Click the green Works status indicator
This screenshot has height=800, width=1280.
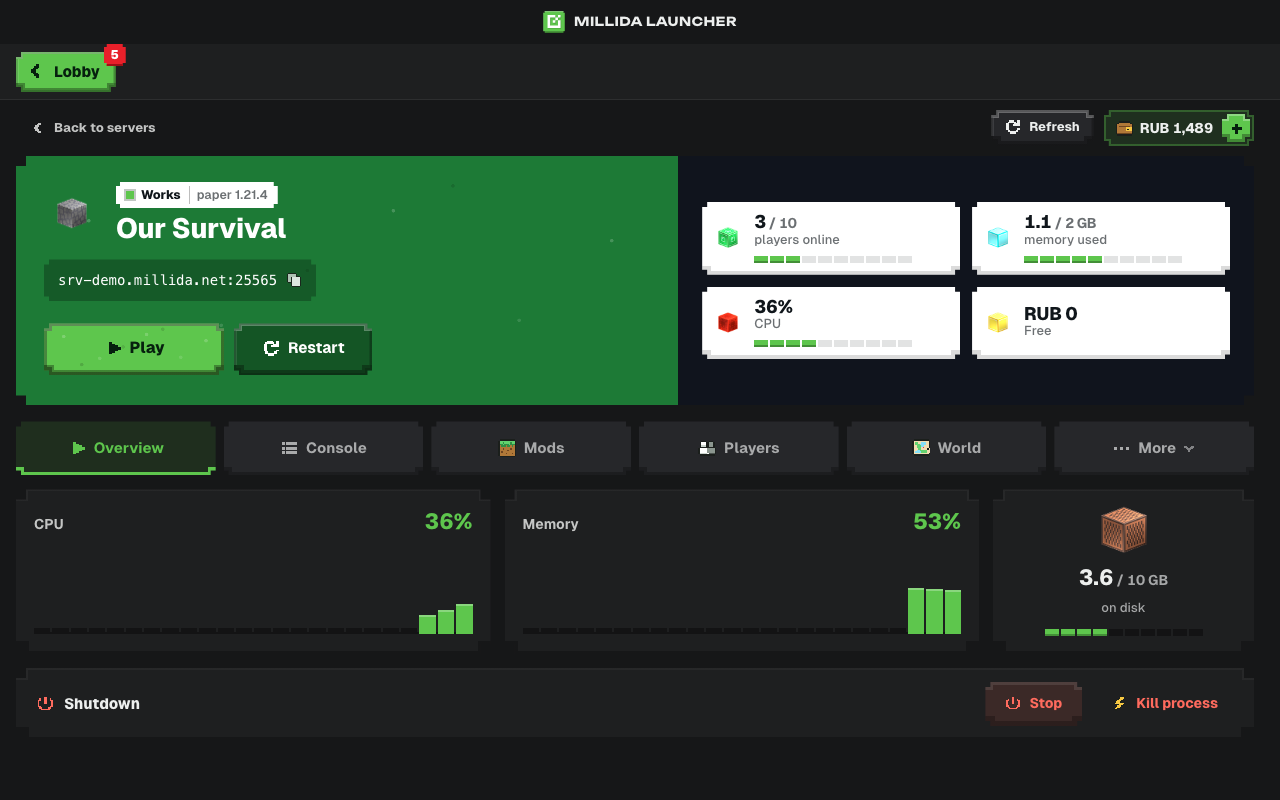click(130, 195)
